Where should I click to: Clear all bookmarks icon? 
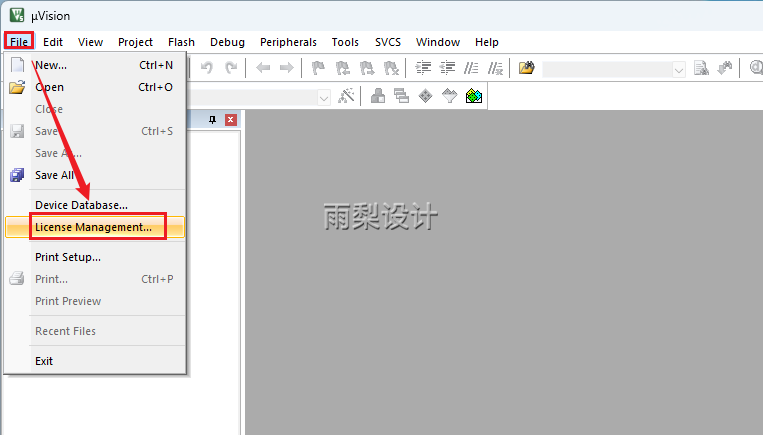click(391, 68)
